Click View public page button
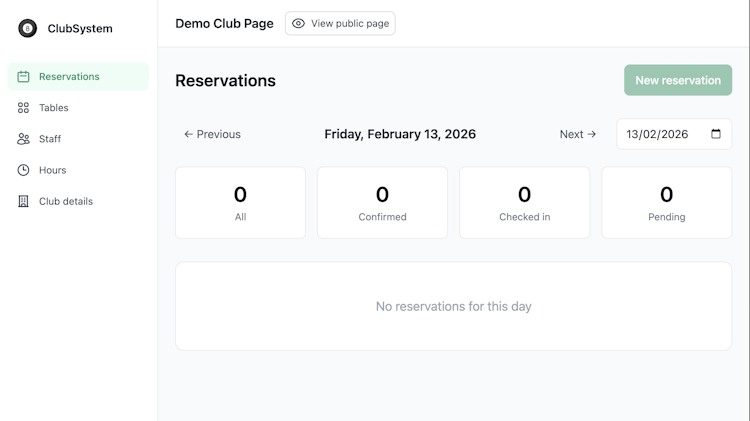 click(x=340, y=23)
